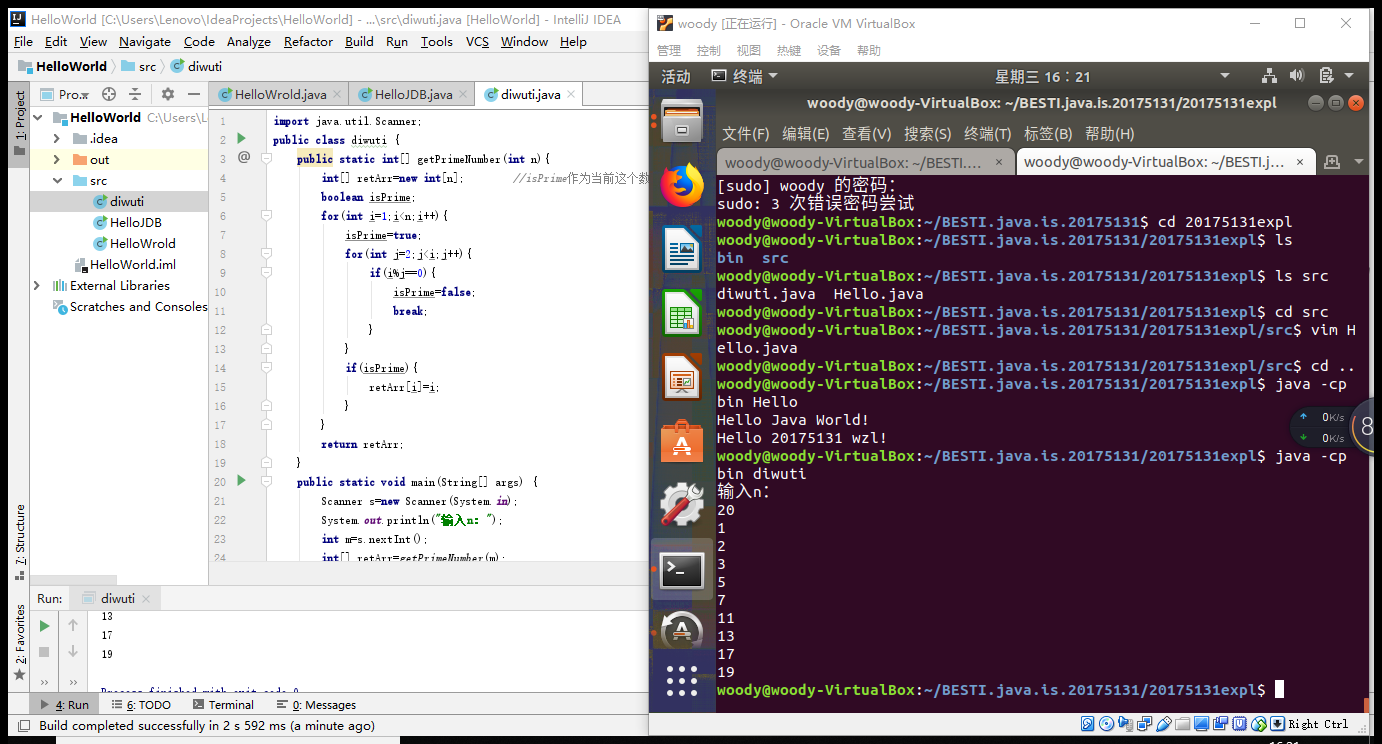
Task: Open terminal tabs dropdown arrow
Action: click(x=1358, y=162)
